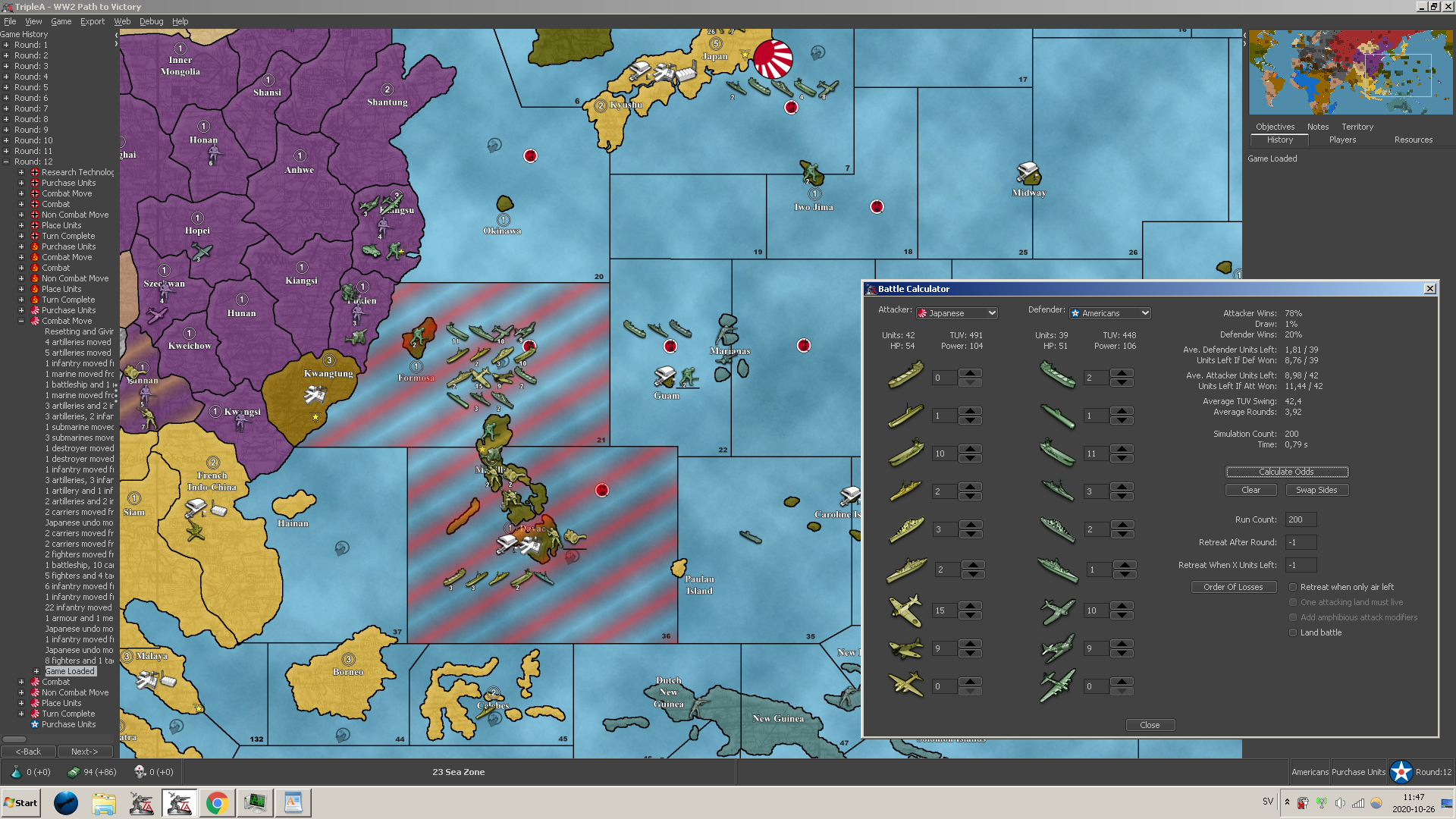Open the Export menu

point(93,21)
